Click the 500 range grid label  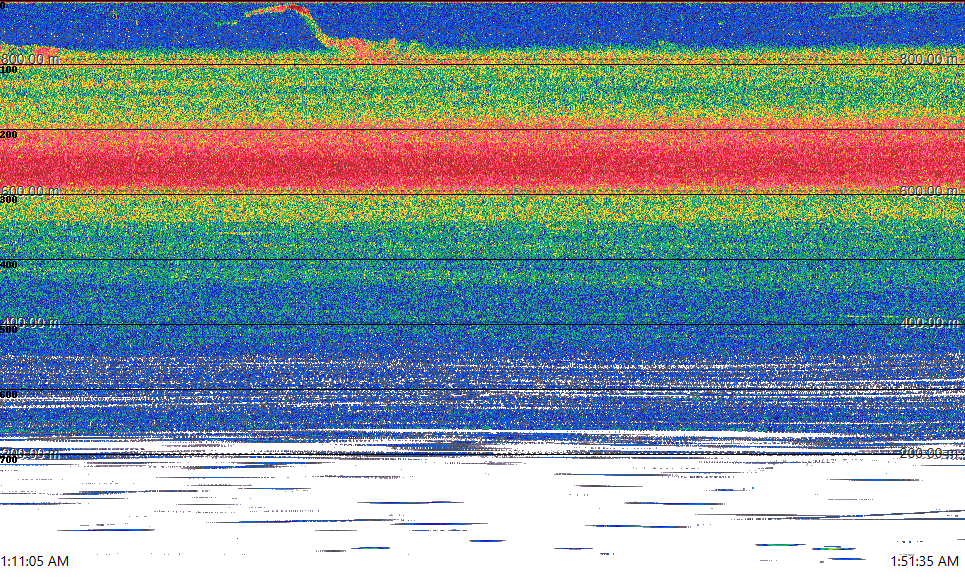(9, 329)
